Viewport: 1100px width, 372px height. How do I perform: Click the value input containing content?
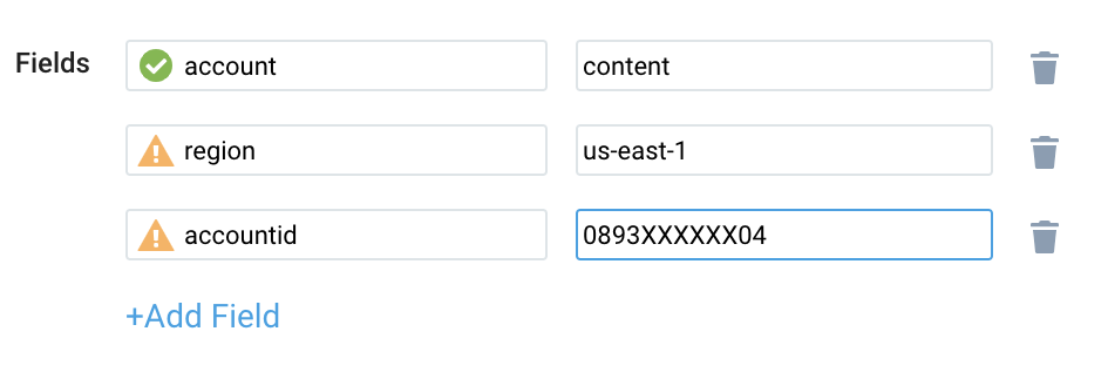(x=784, y=66)
